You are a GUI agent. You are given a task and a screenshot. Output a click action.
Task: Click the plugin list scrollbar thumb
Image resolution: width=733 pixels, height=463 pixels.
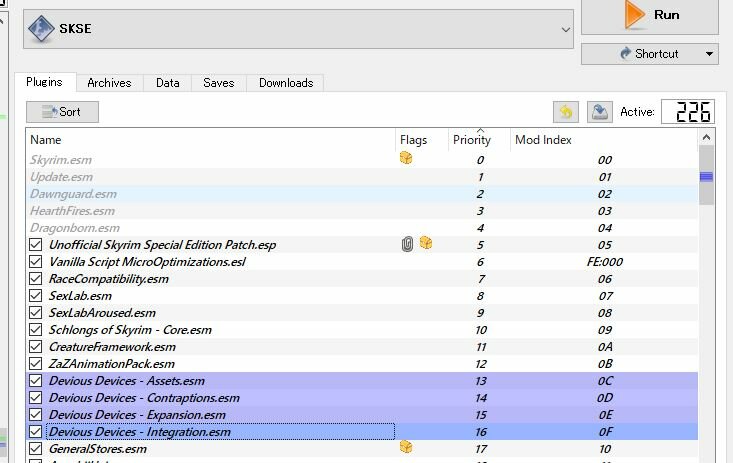[706, 175]
